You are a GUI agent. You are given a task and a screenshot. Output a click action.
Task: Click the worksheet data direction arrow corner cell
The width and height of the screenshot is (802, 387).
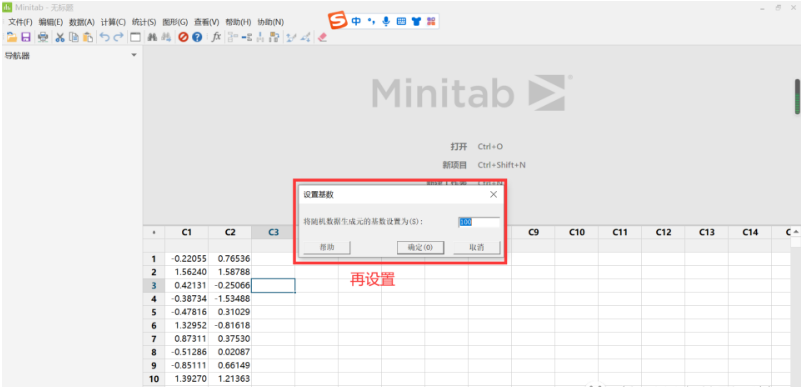pyautogui.click(x=154, y=233)
